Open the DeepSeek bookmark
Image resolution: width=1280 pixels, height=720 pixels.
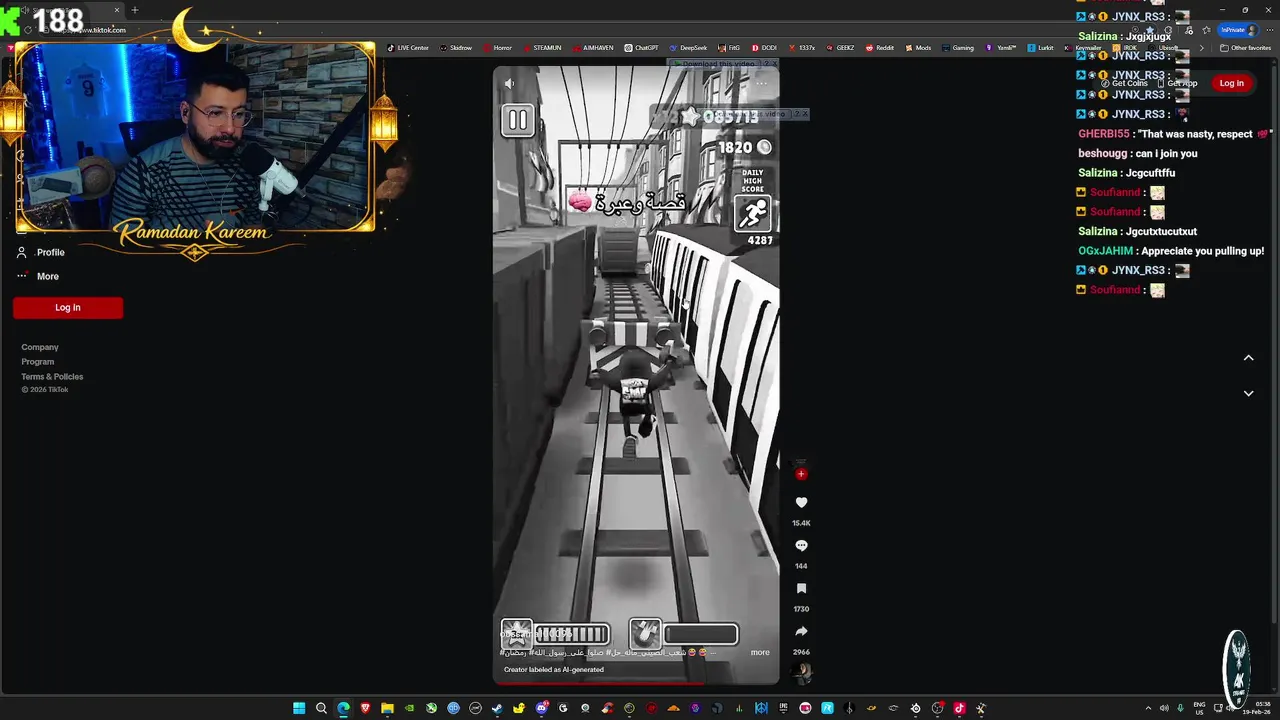point(688,47)
